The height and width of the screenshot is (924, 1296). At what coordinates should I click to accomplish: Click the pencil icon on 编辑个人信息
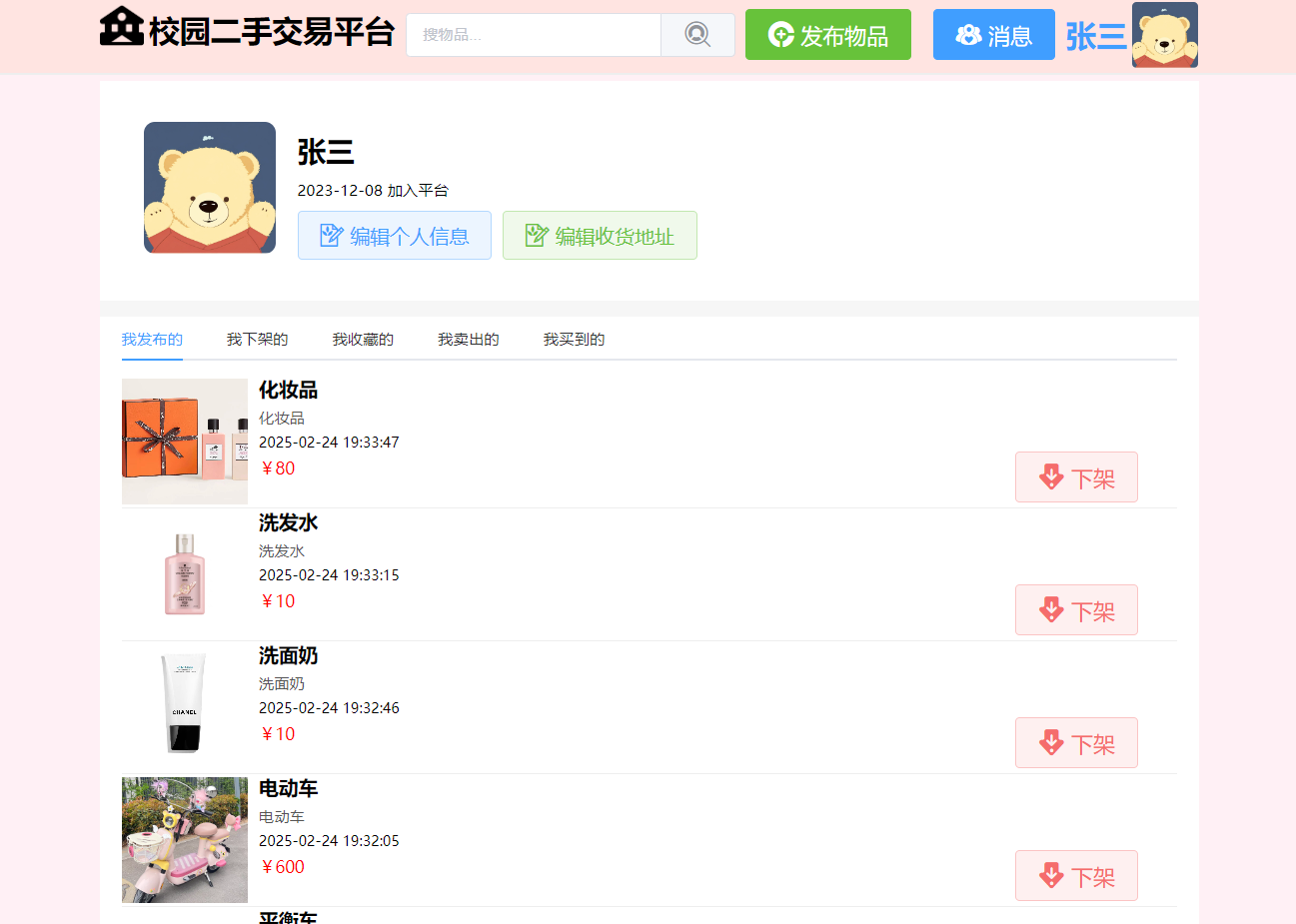(331, 236)
